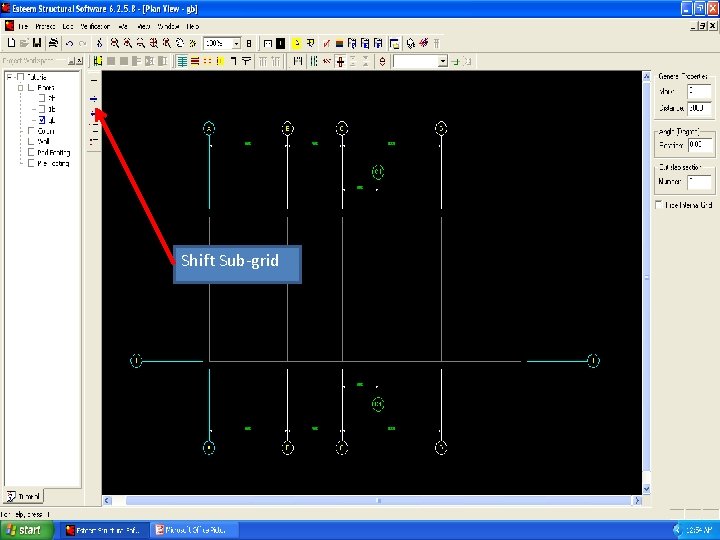Click the Windows start button
Screen dimensions: 720x540
pos(27,530)
